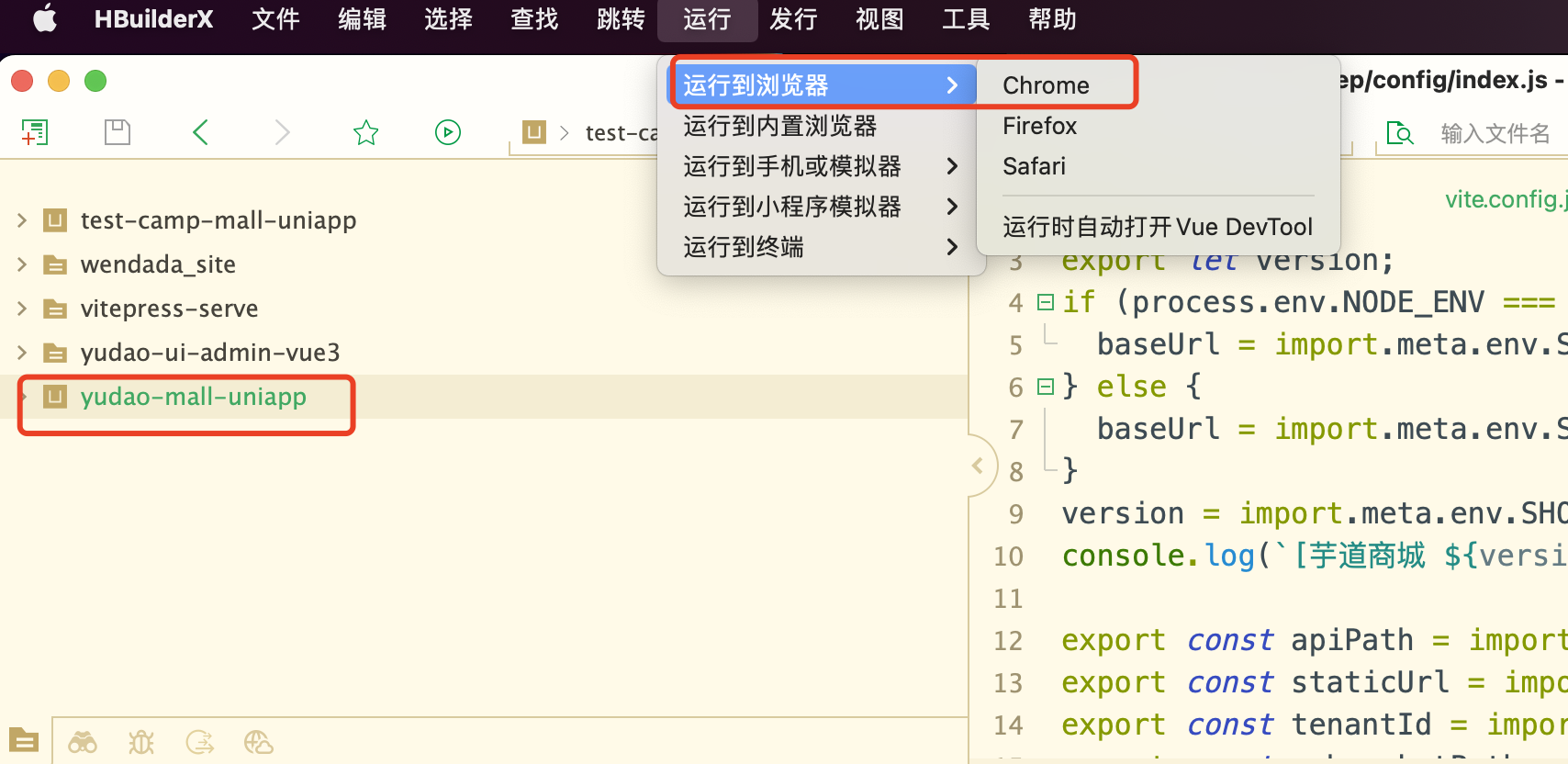Go back with the left arrow icon
1568x764 pixels.
pos(200,132)
